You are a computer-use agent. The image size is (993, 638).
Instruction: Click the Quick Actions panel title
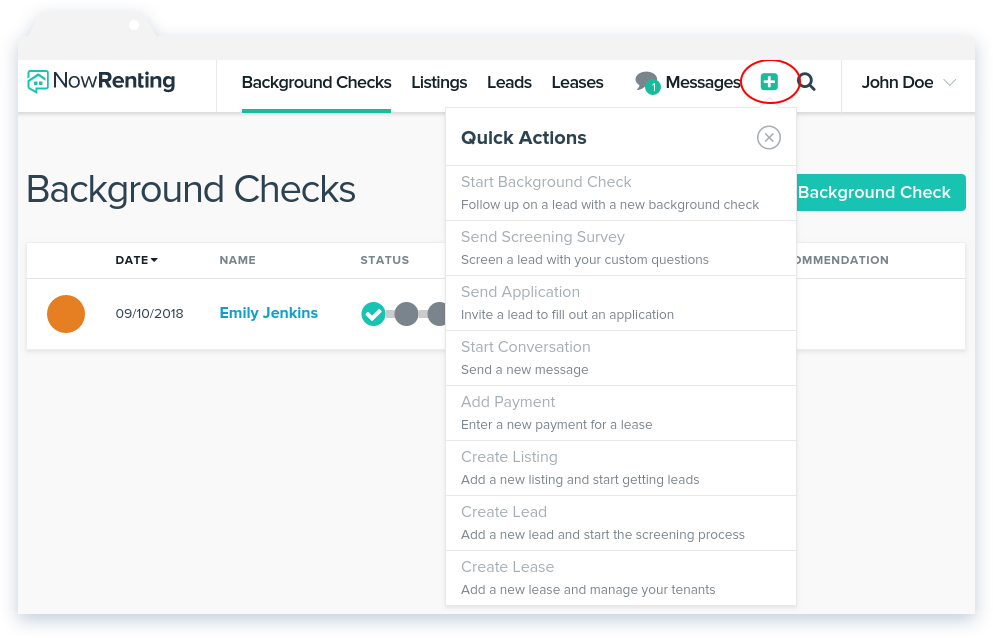524,137
